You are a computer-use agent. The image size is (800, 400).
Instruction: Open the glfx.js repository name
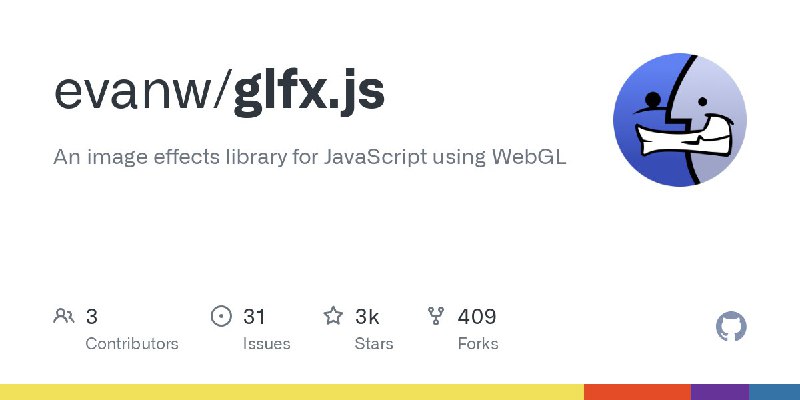pos(309,92)
